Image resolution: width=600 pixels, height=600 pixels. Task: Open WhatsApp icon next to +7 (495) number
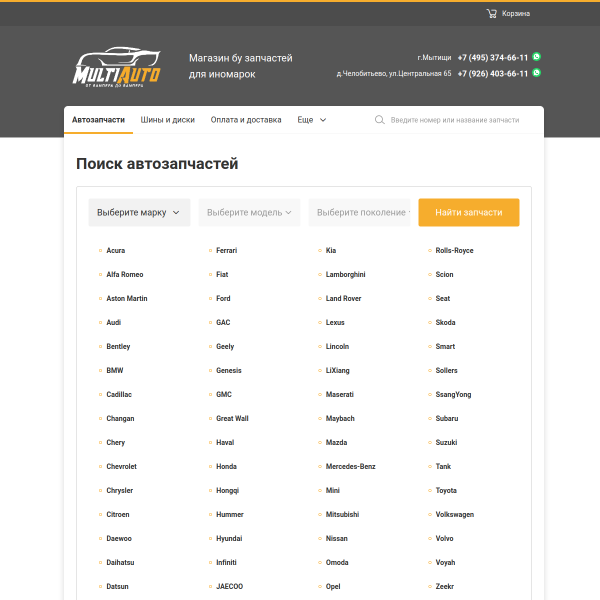pyautogui.click(x=536, y=57)
